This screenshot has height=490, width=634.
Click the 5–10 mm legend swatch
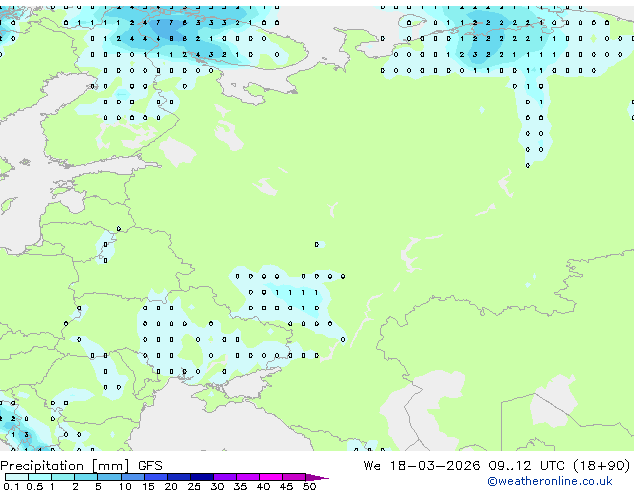pos(110,477)
